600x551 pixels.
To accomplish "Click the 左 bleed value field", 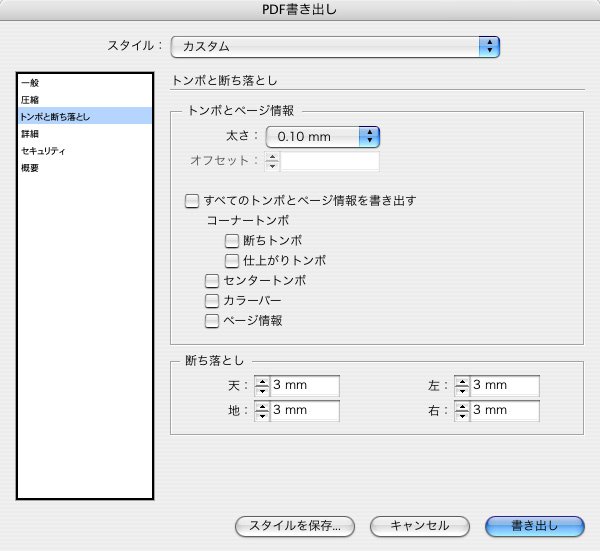I will [505, 385].
